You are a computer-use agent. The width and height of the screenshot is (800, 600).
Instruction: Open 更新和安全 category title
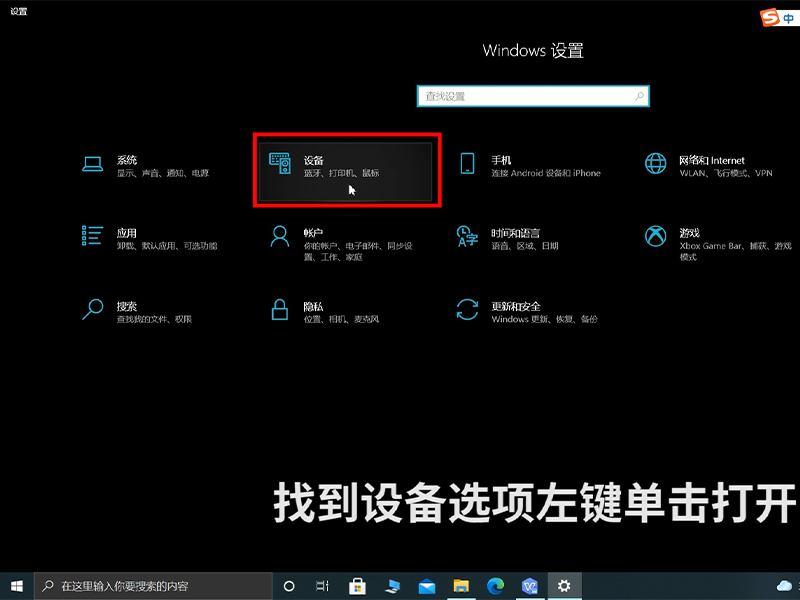[x=516, y=306]
